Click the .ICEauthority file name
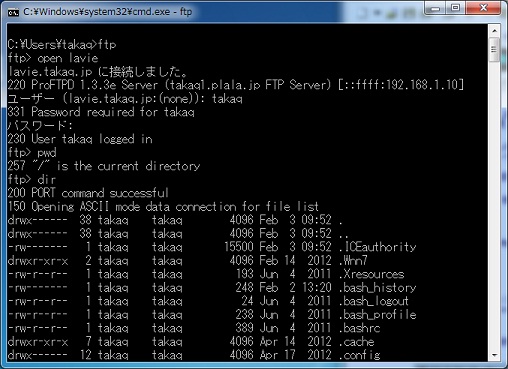Screen dimensions: 508x369 click(377, 247)
